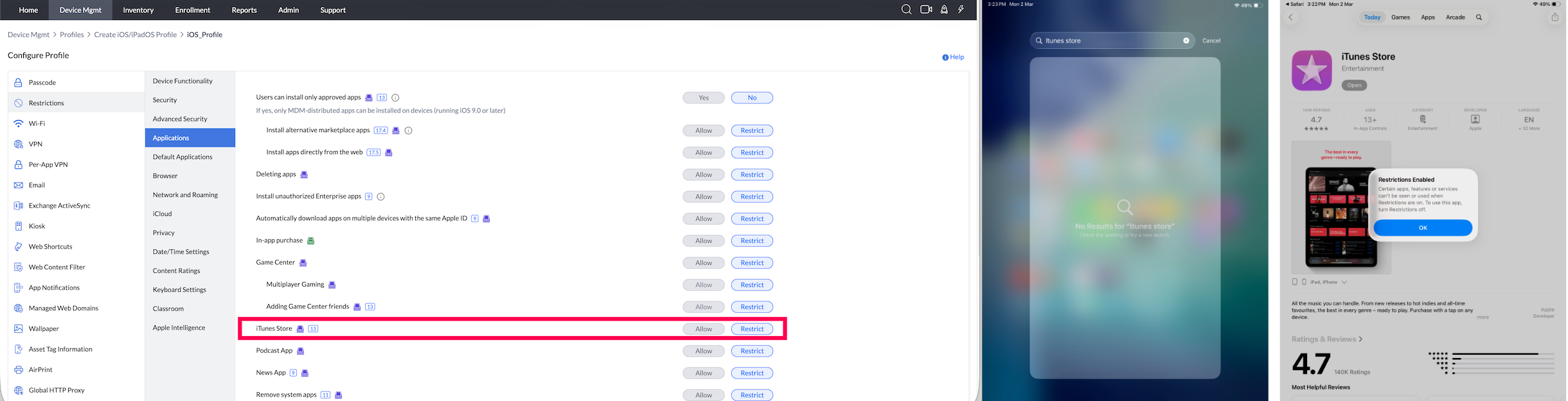
Task: Allow iTunes Store
Action: 704,329
